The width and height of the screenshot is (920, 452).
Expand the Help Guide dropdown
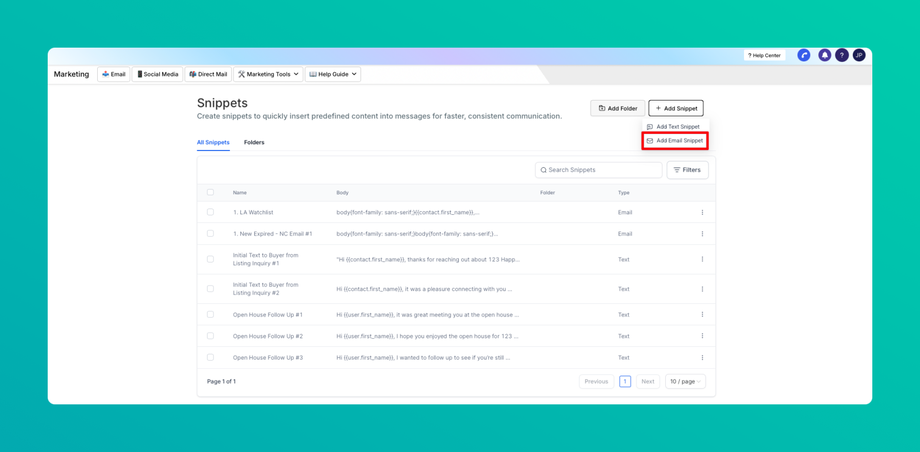[x=333, y=75]
